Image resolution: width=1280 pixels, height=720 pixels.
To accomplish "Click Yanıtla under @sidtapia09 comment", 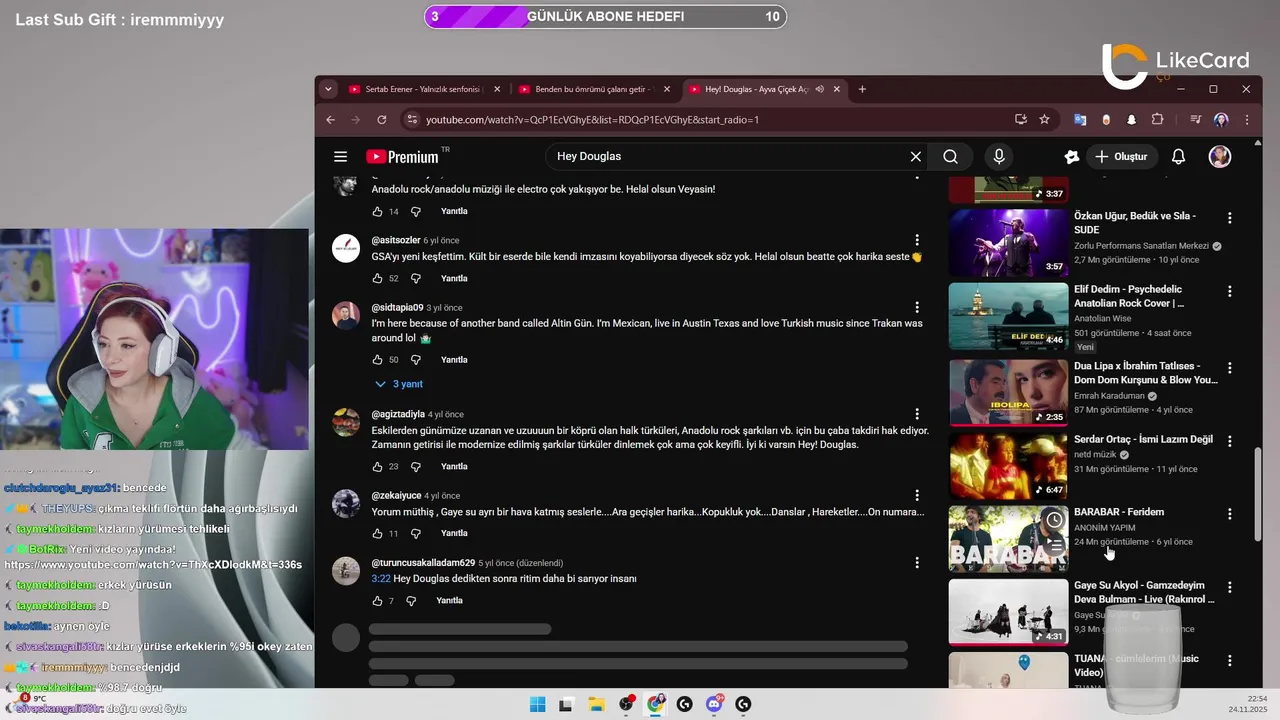I will (454, 359).
